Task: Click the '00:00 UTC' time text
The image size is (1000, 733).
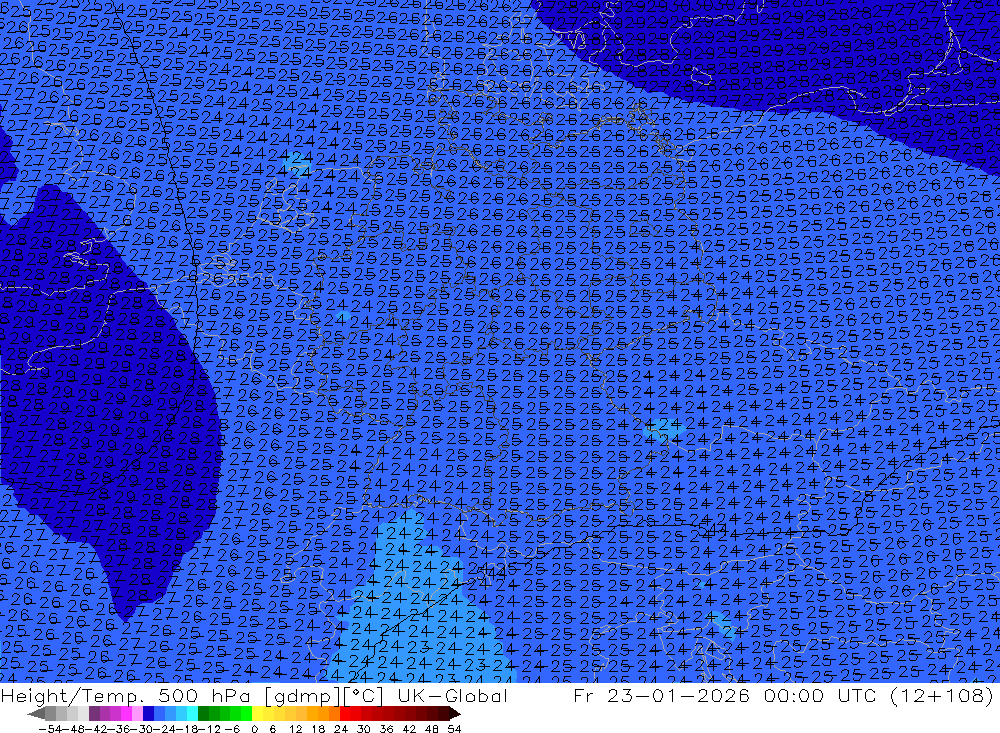Action: coord(820,695)
